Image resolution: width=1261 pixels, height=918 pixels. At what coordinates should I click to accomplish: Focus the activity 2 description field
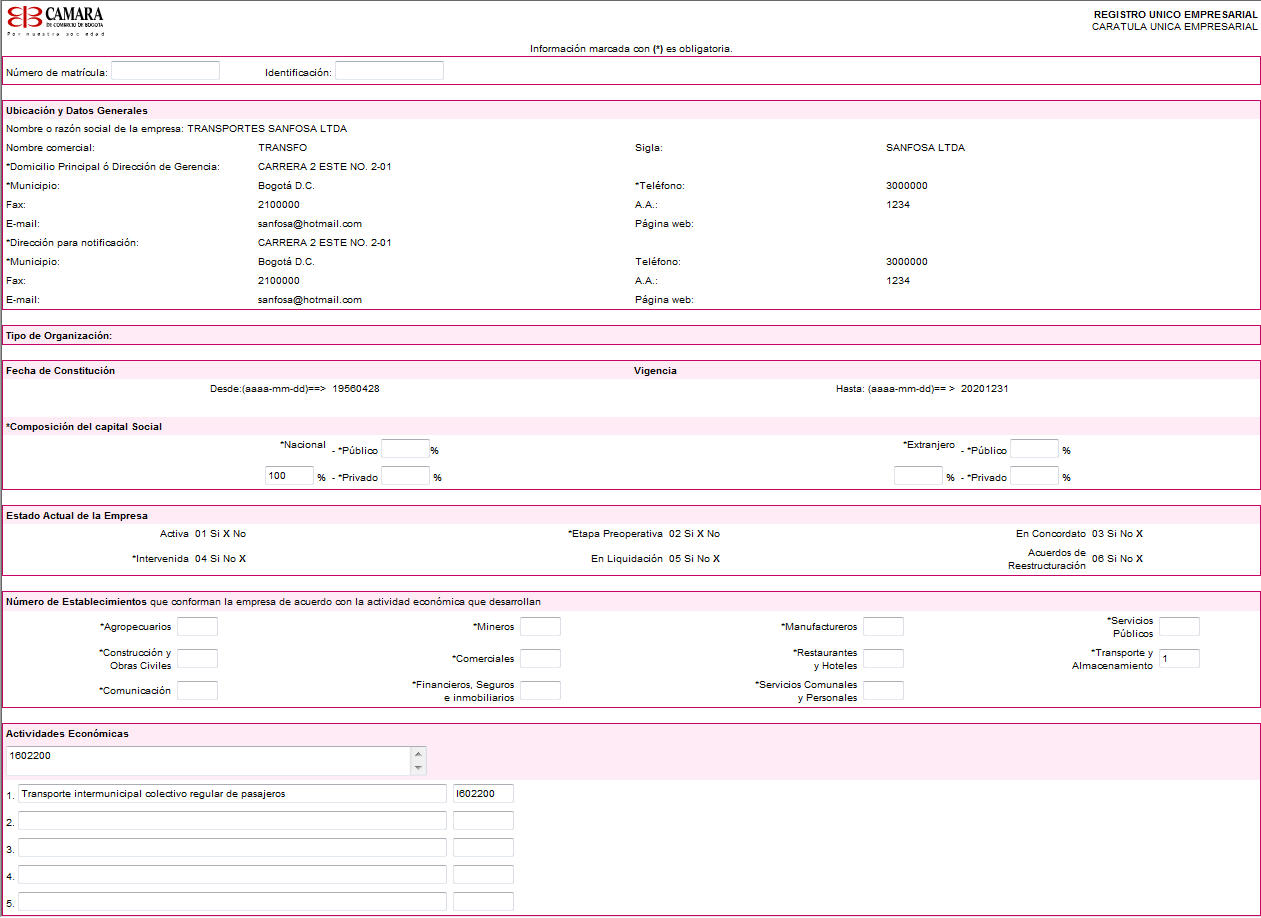(232, 821)
